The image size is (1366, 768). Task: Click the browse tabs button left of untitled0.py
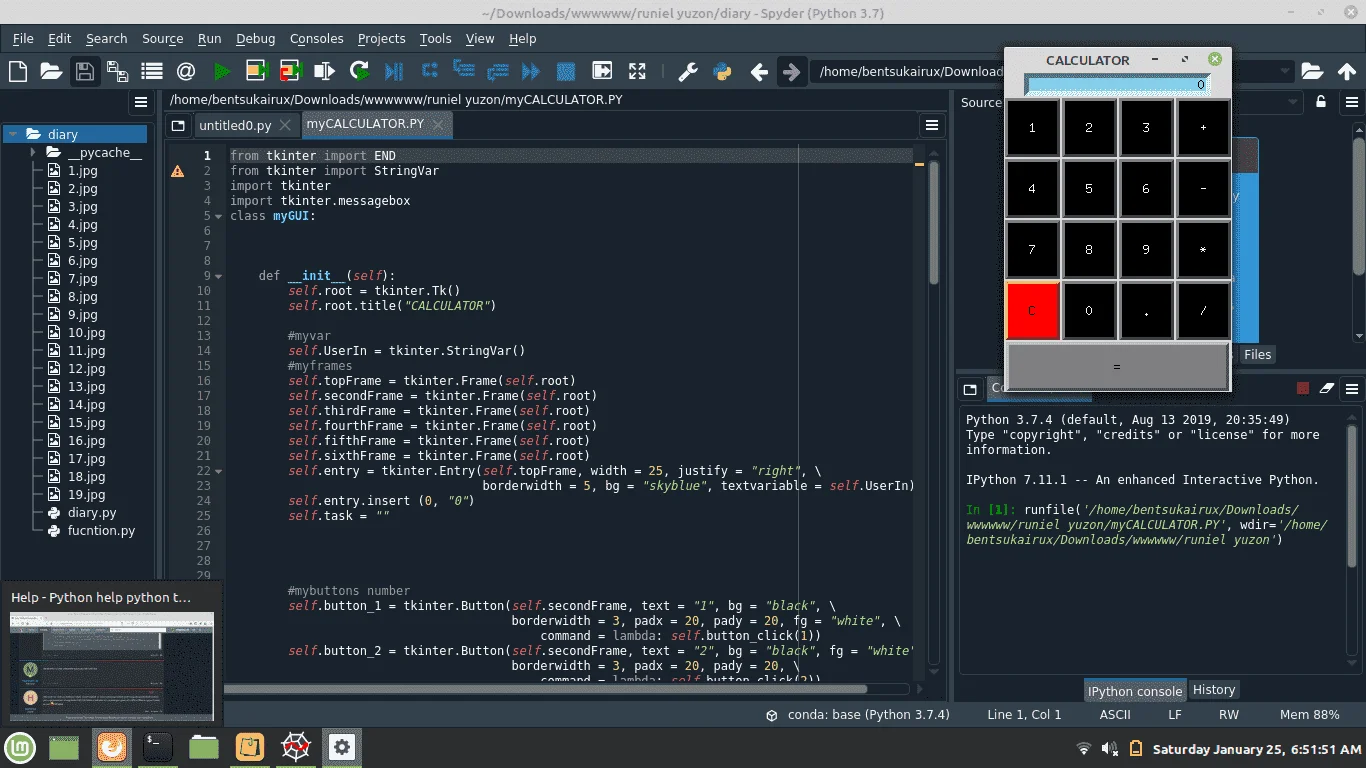(178, 125)
